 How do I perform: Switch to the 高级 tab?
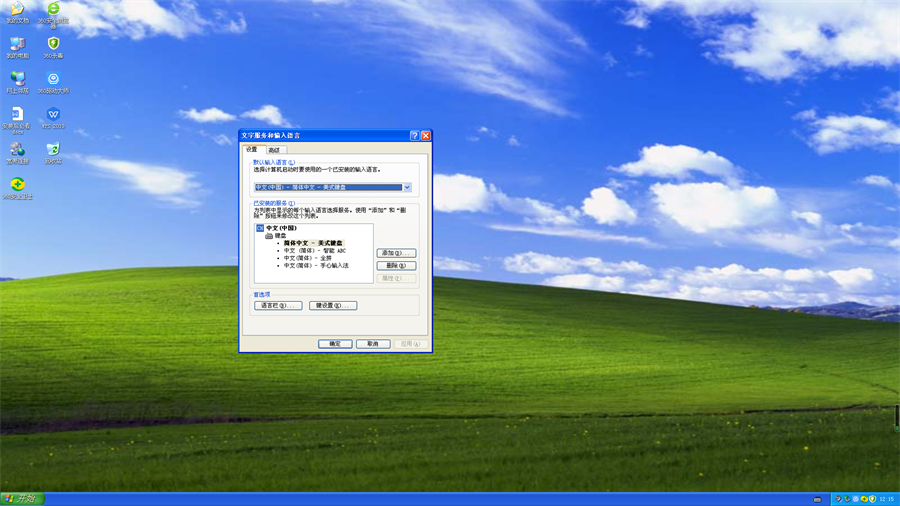tap(274, 150)
